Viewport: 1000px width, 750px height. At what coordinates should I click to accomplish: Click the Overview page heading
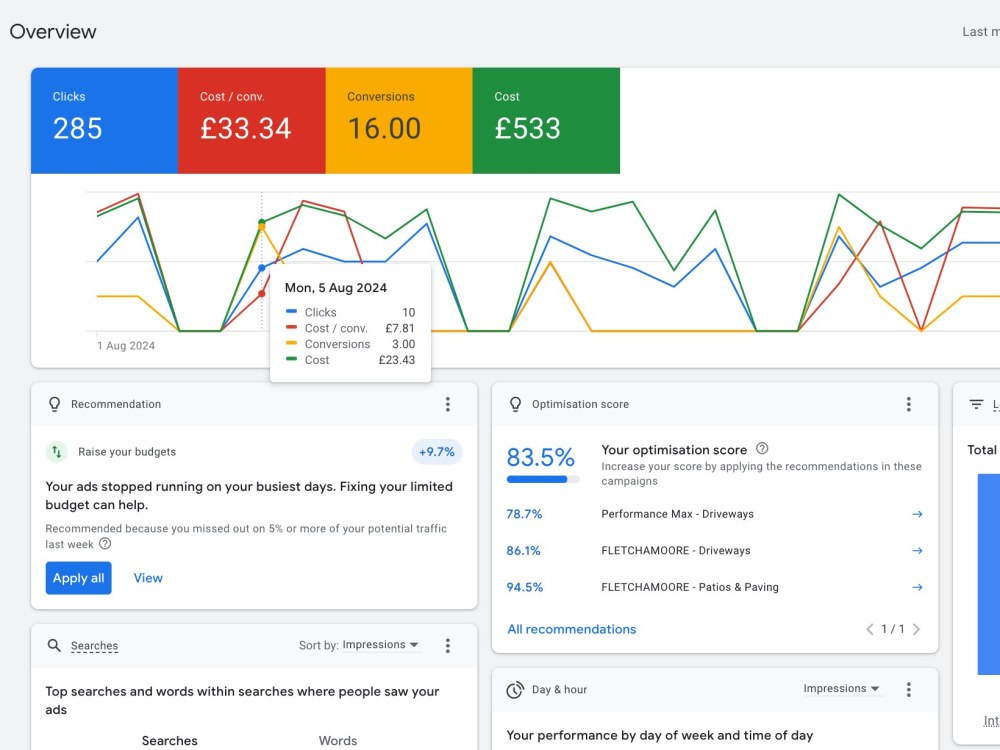(53, 31)
